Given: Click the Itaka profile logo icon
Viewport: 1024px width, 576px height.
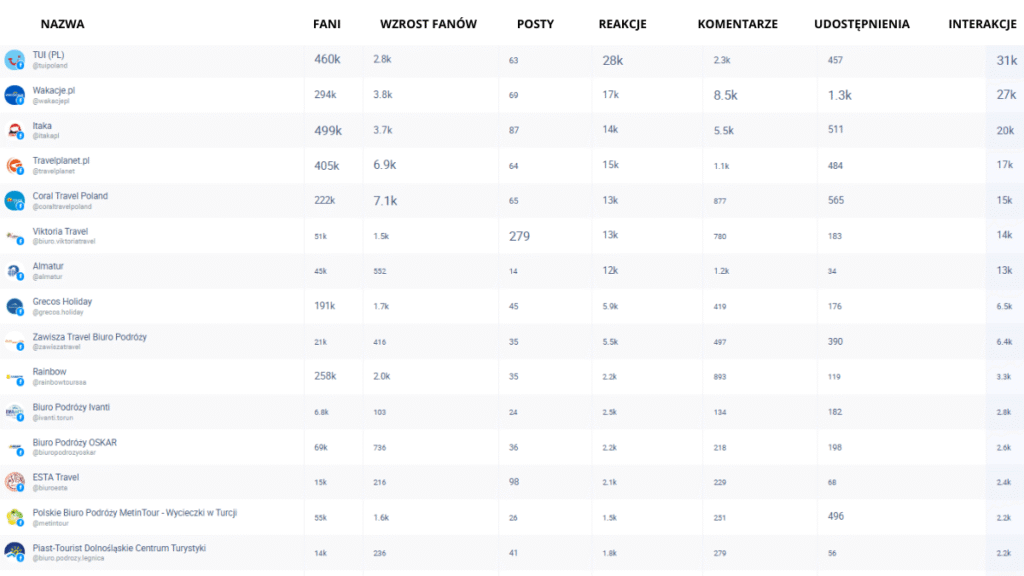Looking at the screenshot, I should pos(14,131).
